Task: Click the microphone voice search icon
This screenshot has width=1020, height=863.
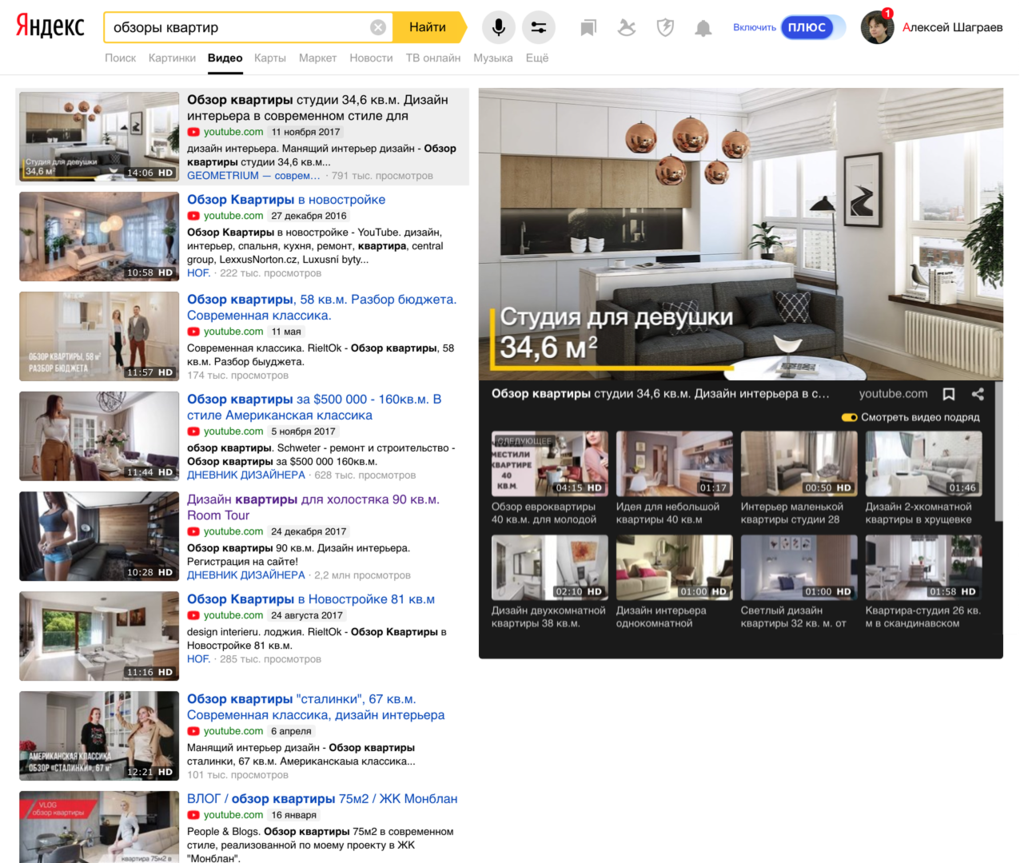Action: coord(498,27)
